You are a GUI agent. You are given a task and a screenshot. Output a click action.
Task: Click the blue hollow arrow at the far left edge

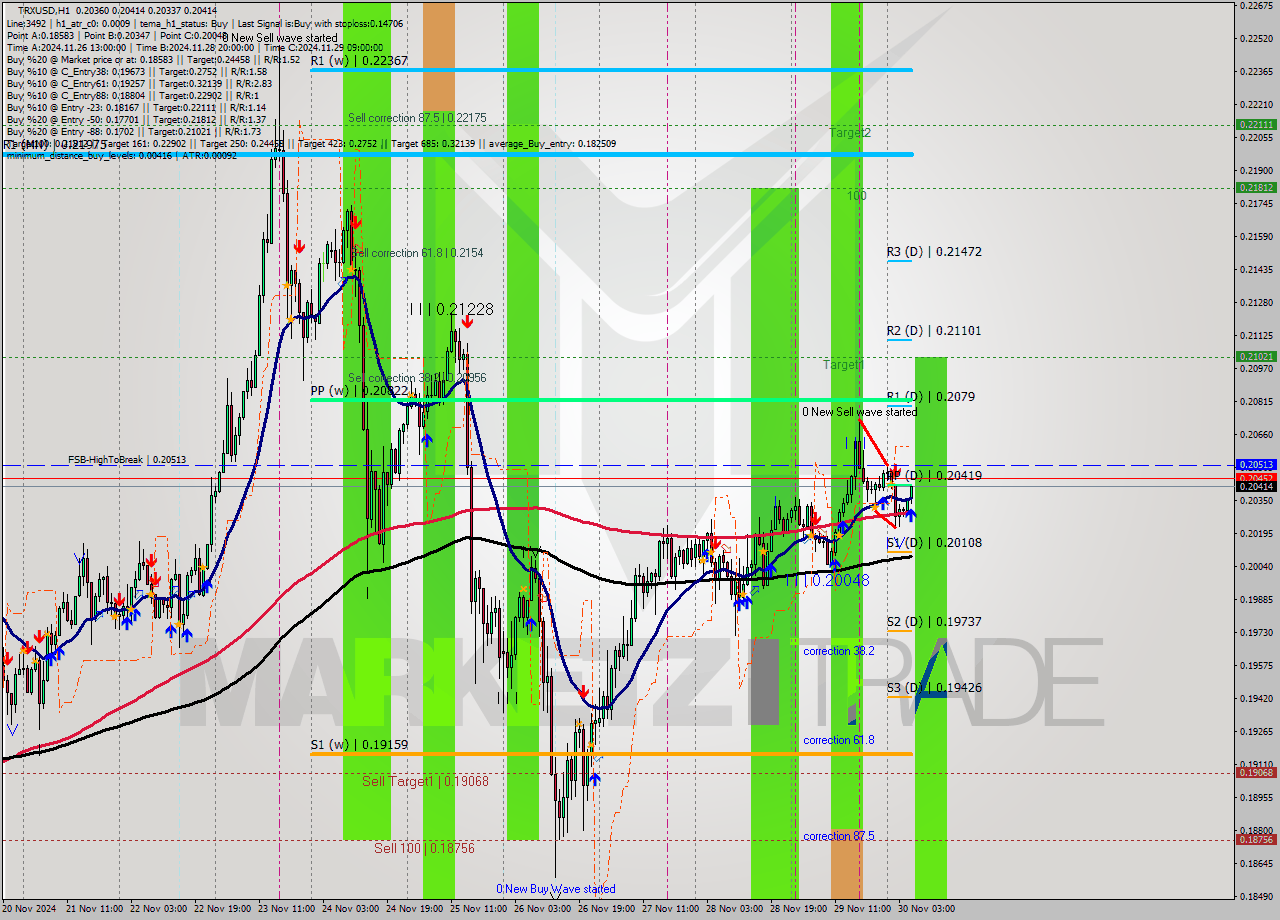point(10,730)
